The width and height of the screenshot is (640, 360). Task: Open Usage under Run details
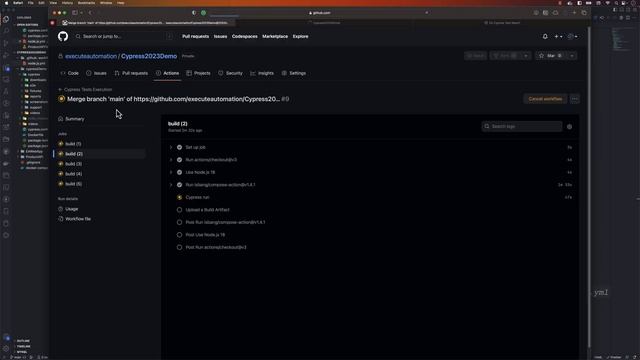68,209
